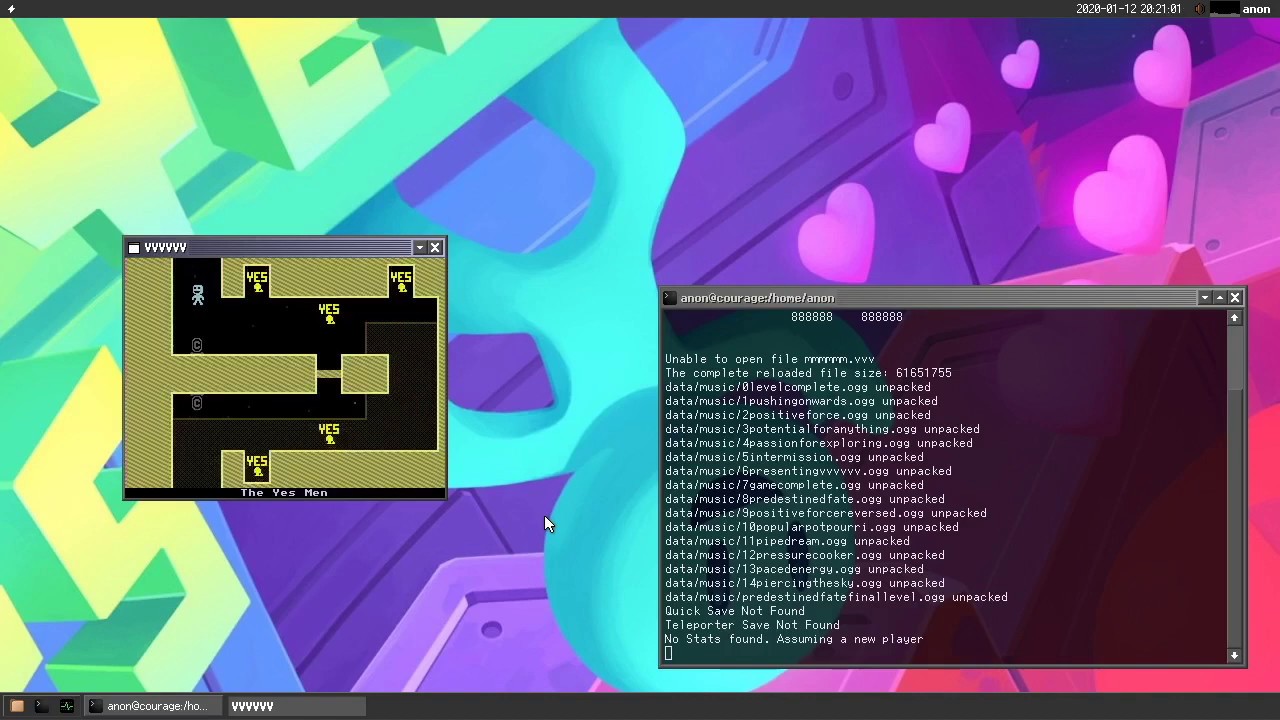This screenshot has width=1280, height=720.
Task: Switch to the VVVVVV taskbar entry
Action: (296, 706)
